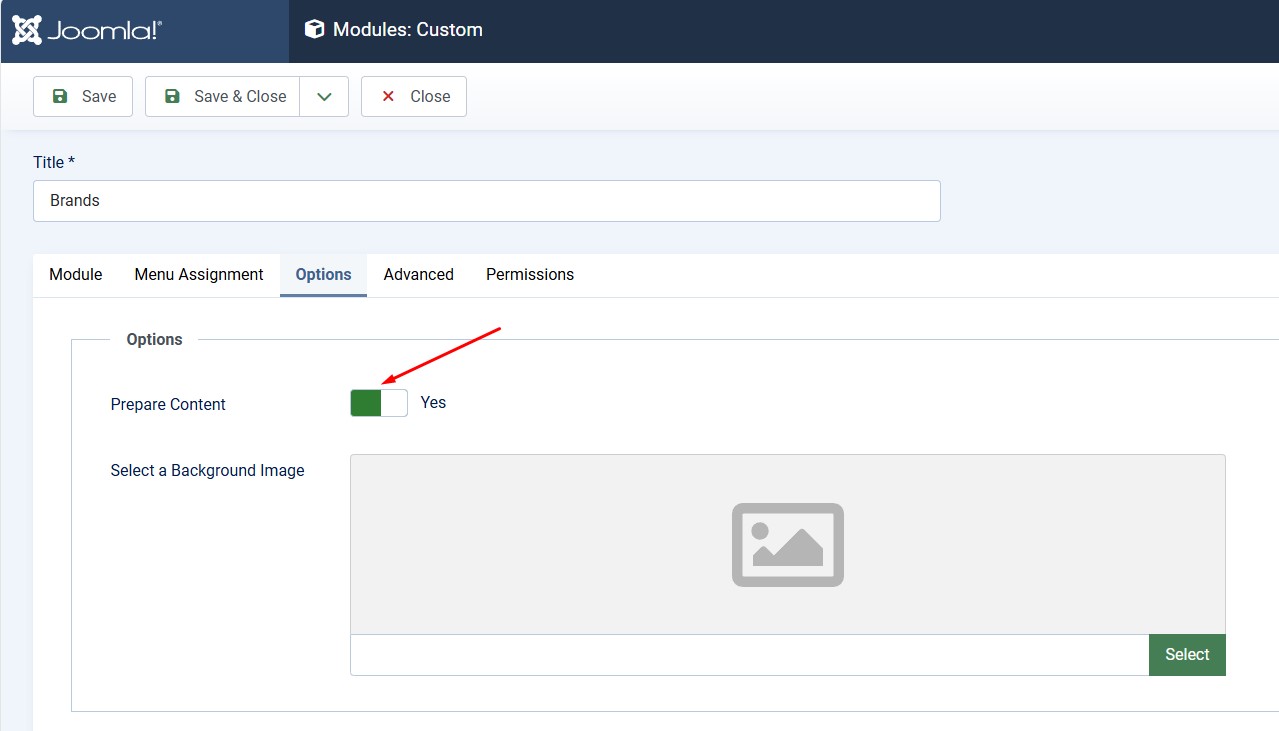Viewport: 1279px width, 731px height.
Task: Click the Joomla logo in the header
Action: pos(87,30)
